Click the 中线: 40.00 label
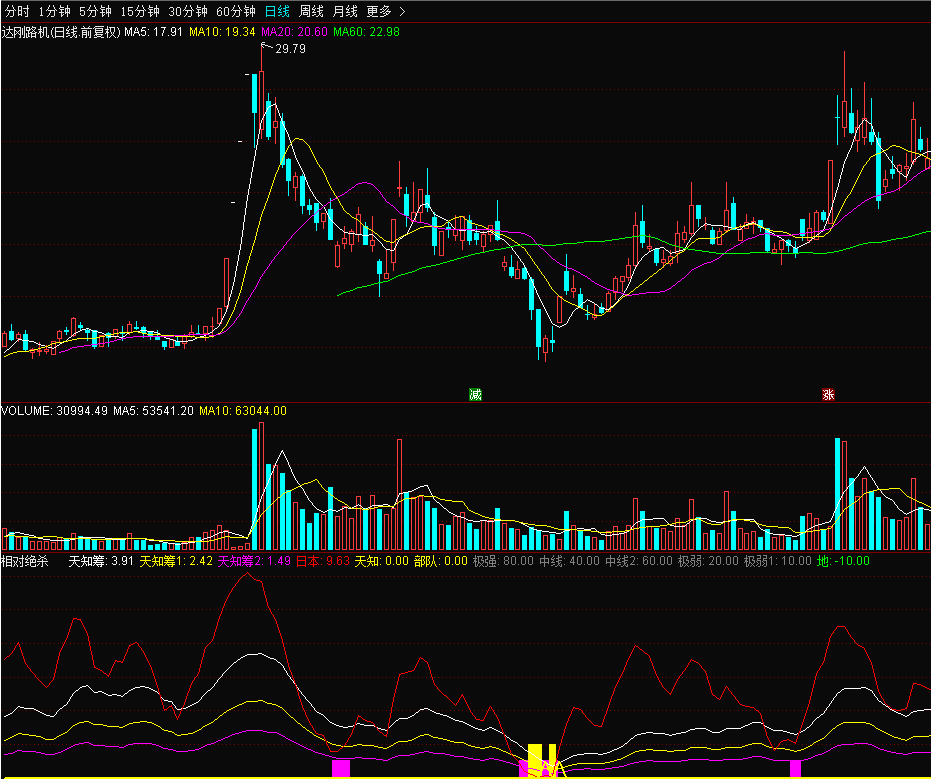The image size is (931, 779). tap(569, 561)
